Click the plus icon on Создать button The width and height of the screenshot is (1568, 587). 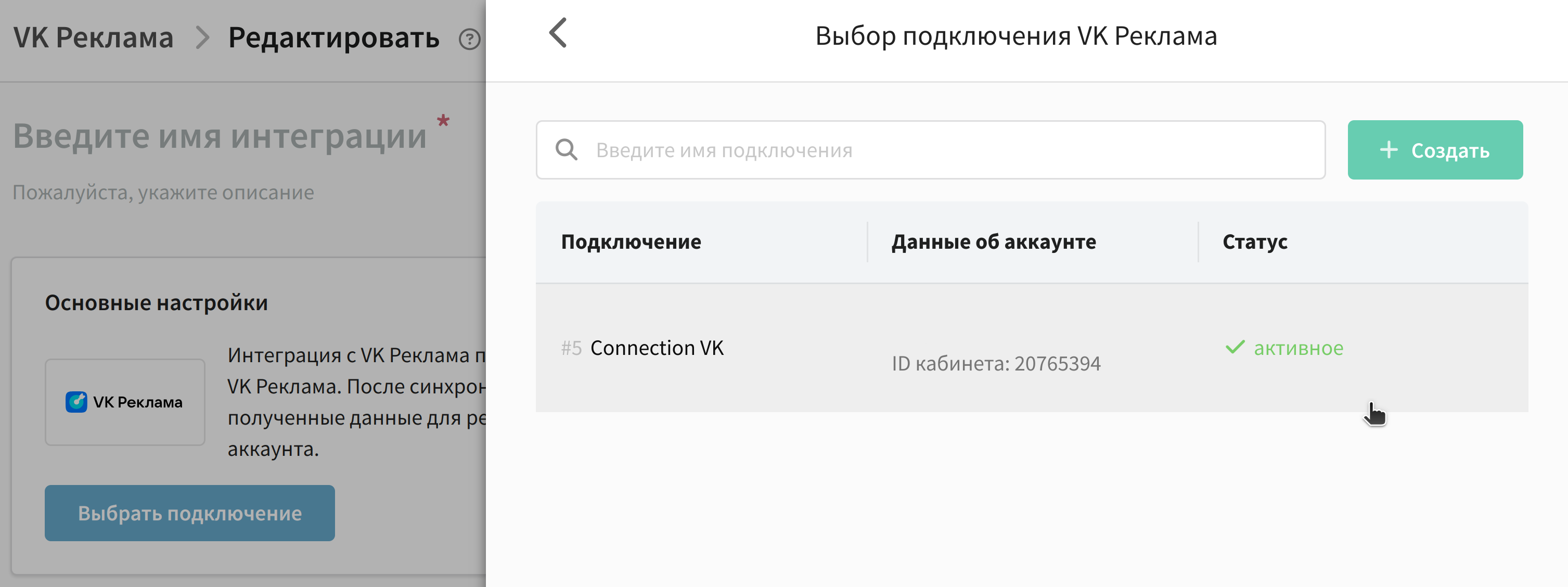click(x=1389, y=150)
